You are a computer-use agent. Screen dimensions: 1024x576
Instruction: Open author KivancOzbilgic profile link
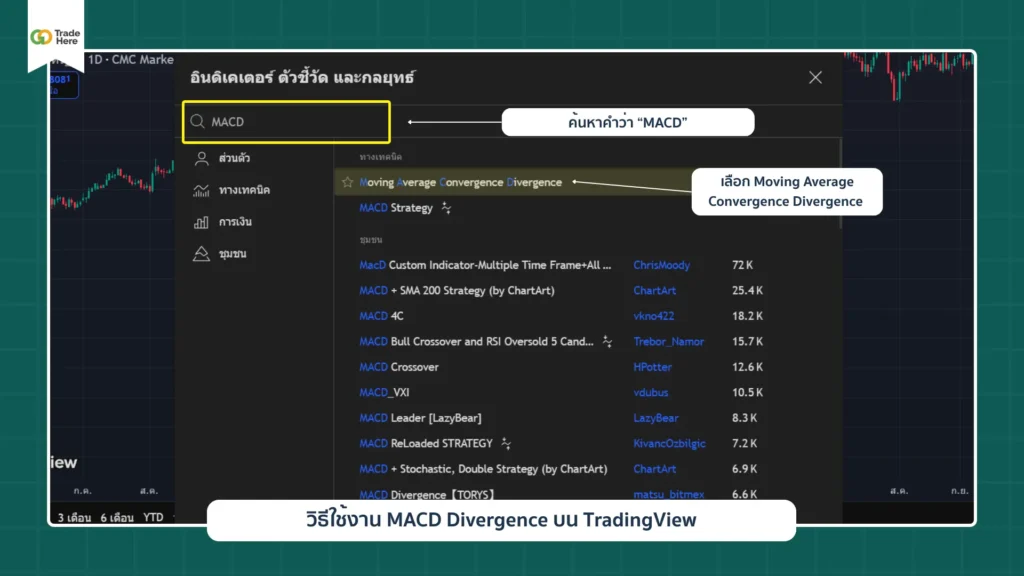pos(669,443)
